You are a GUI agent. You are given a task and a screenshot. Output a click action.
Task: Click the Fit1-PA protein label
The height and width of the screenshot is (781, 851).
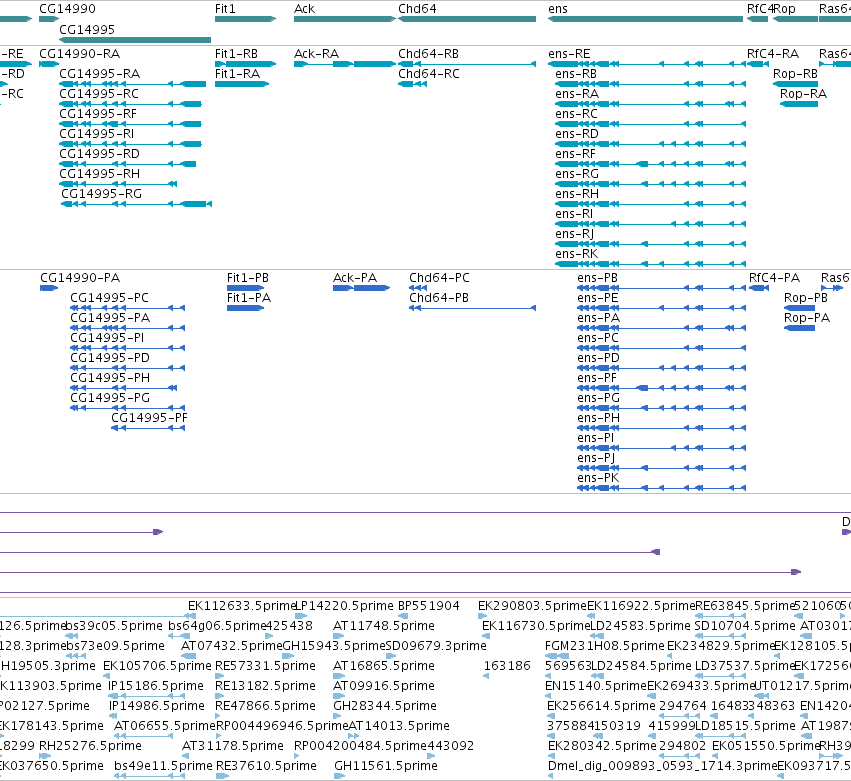[x=249, y=298]
